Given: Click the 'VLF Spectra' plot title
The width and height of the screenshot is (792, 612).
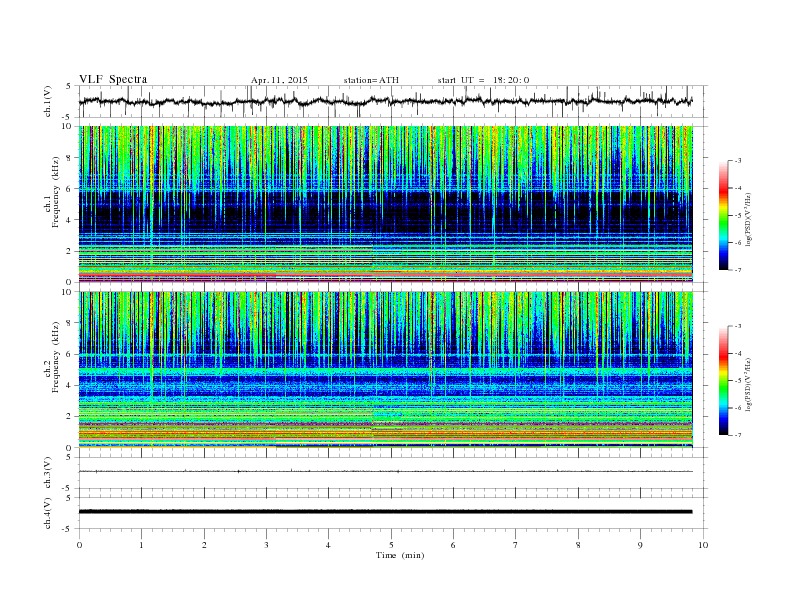Looking at the screenshot, I should (113, 79).
